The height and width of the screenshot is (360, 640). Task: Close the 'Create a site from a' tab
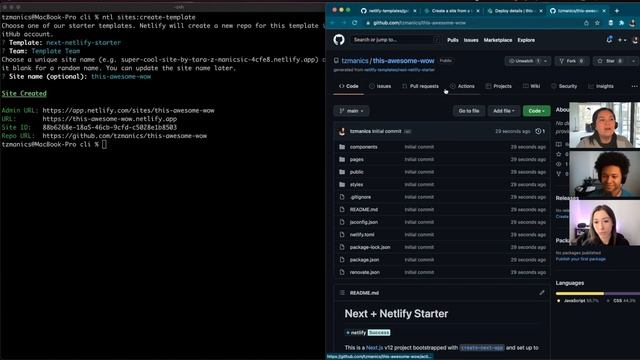[x=478, y=11]
